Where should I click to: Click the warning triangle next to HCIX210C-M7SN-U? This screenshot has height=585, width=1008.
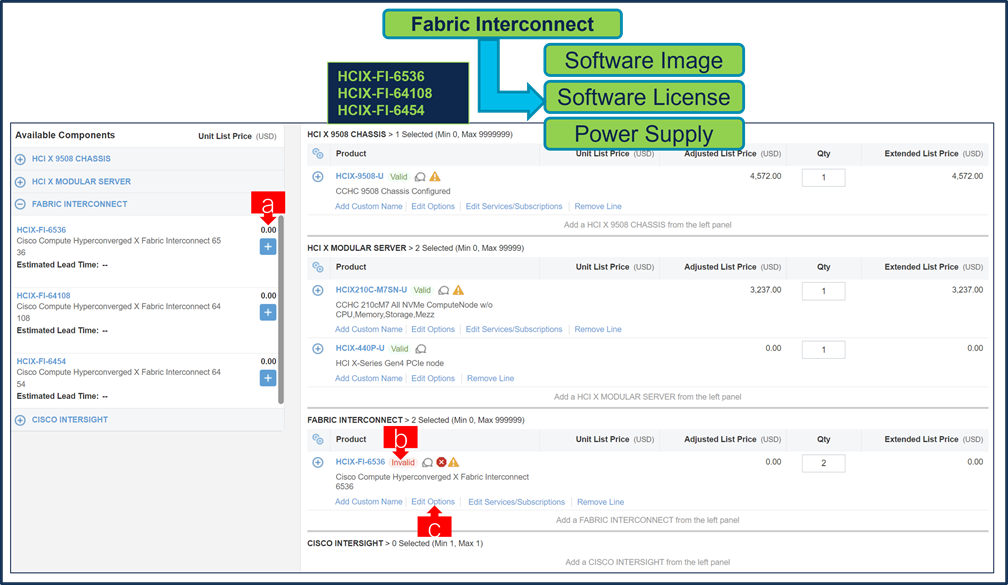click(x=458, y=290)
